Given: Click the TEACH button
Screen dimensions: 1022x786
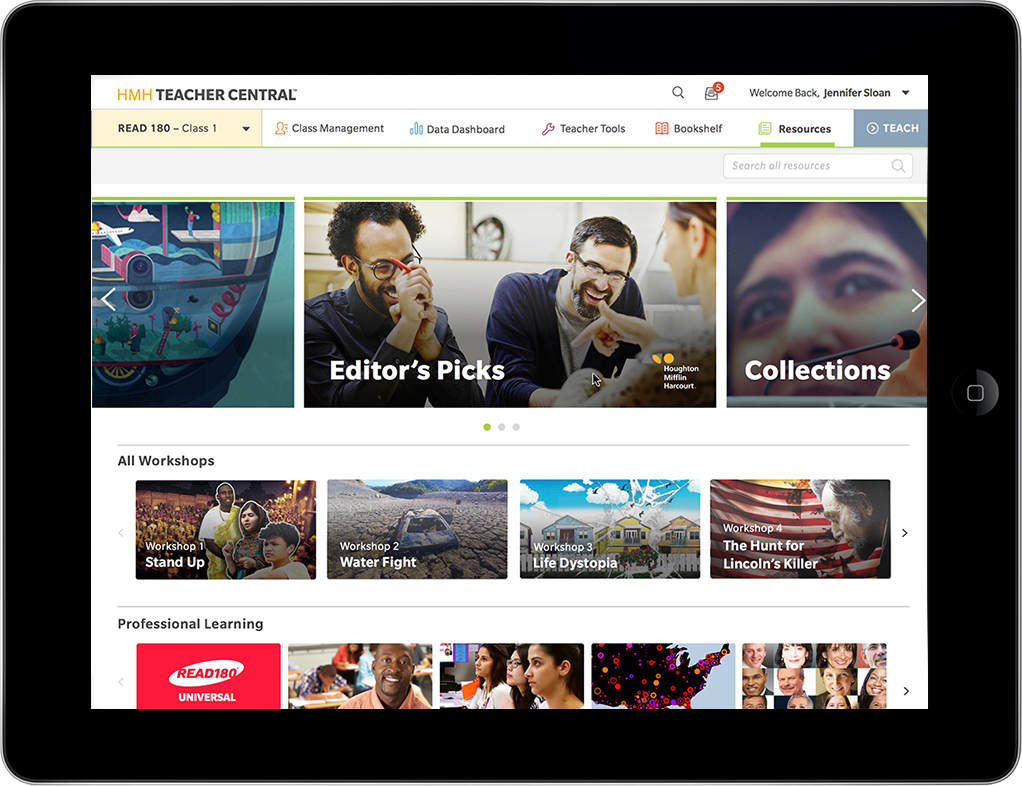Looking at the screenshot, I should [x=891, y=128].
